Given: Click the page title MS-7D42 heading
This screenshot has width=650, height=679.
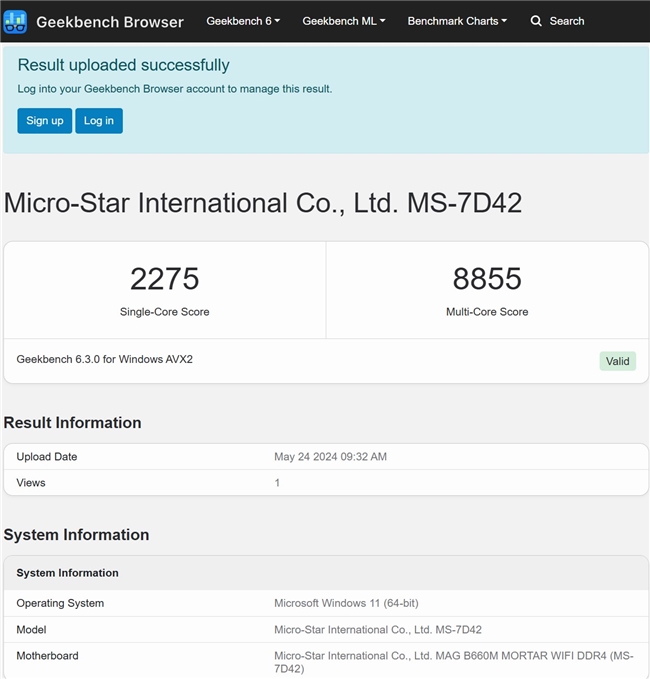Looking at the screenshot, I should pyautogui.click(x=263, y=203).
